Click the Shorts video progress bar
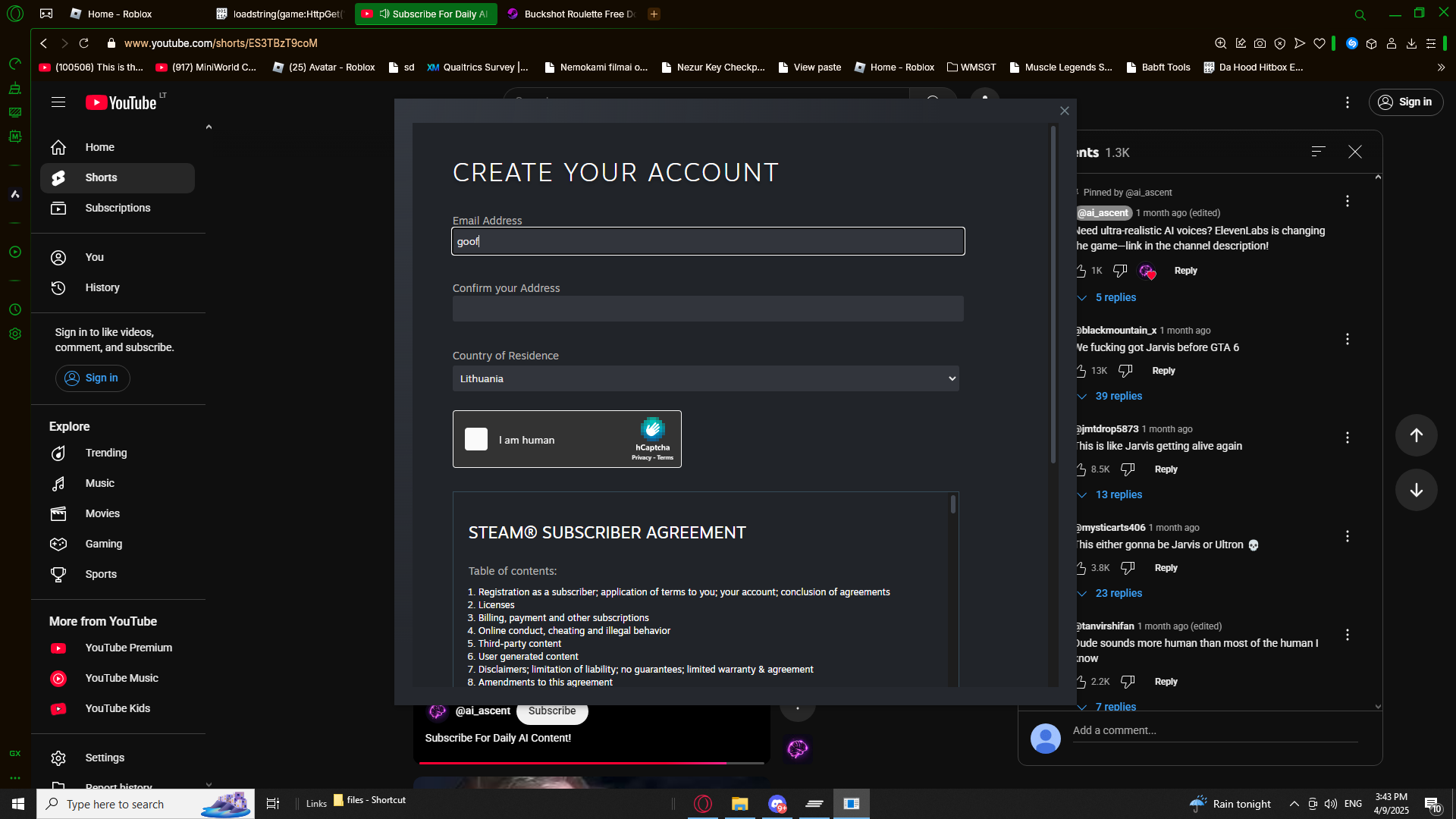The image size is (1456, 819). 591,762
